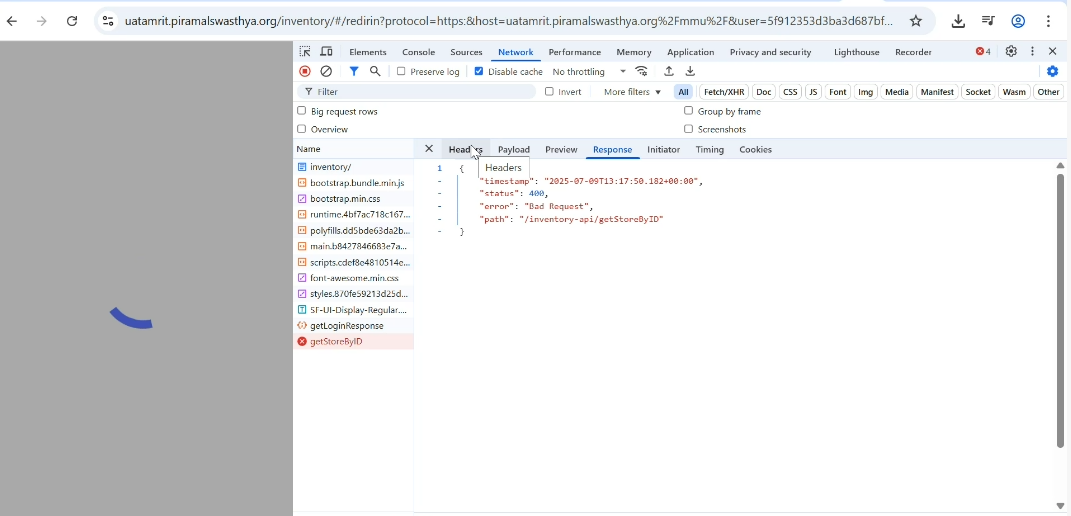
Task: Import HAR file upload icon
Action: point(669,71)
